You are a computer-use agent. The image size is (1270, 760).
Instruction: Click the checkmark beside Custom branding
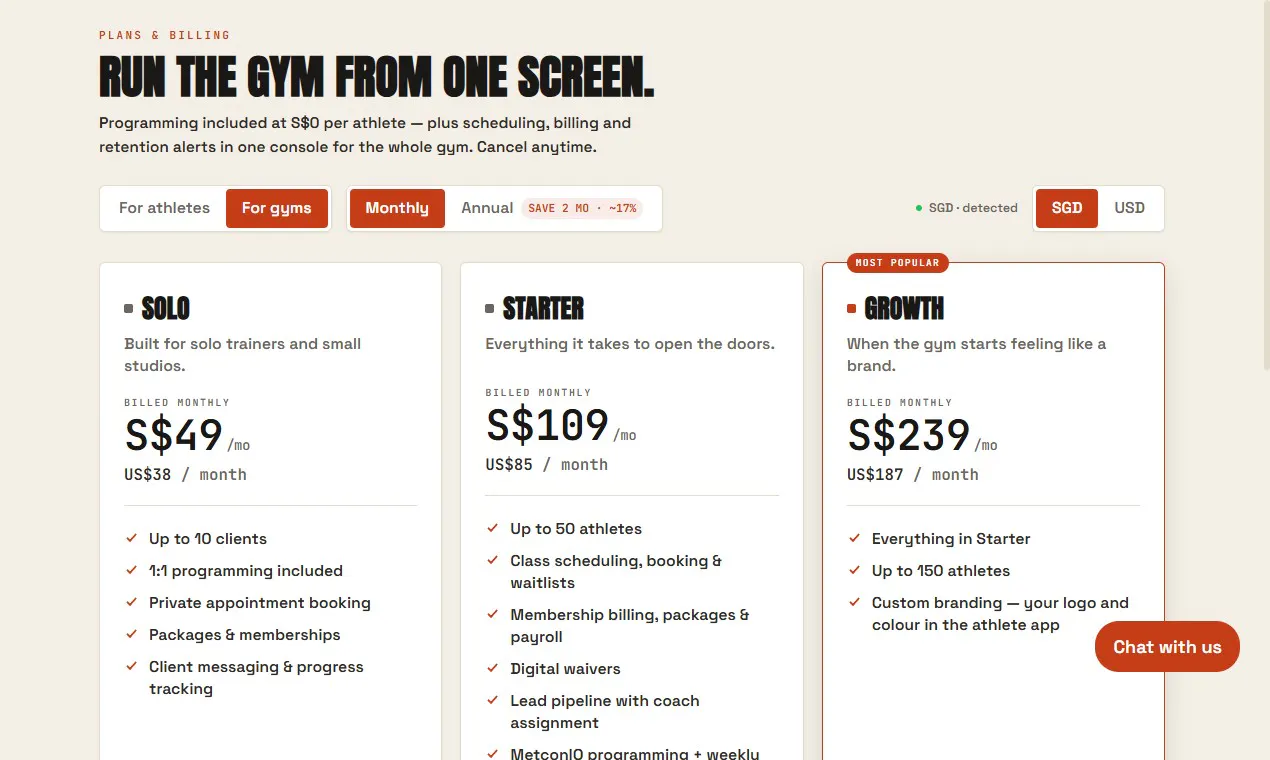point(854,602)
